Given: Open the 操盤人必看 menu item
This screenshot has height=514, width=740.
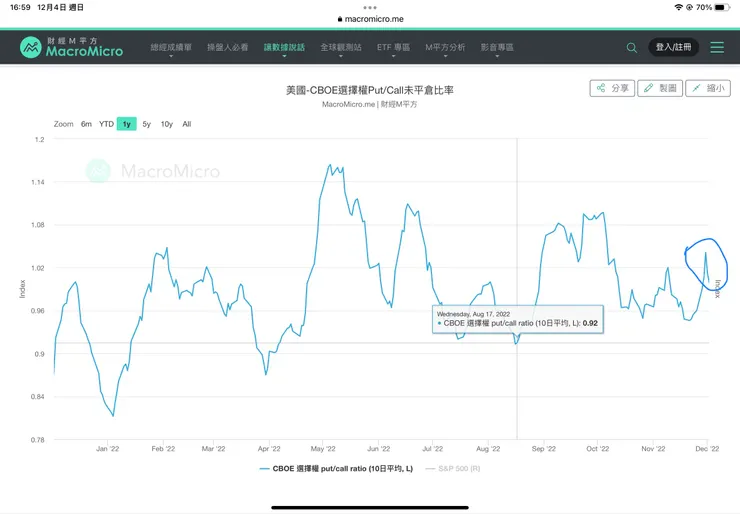Looking at the screenshot, I should [x=227, y=48].
